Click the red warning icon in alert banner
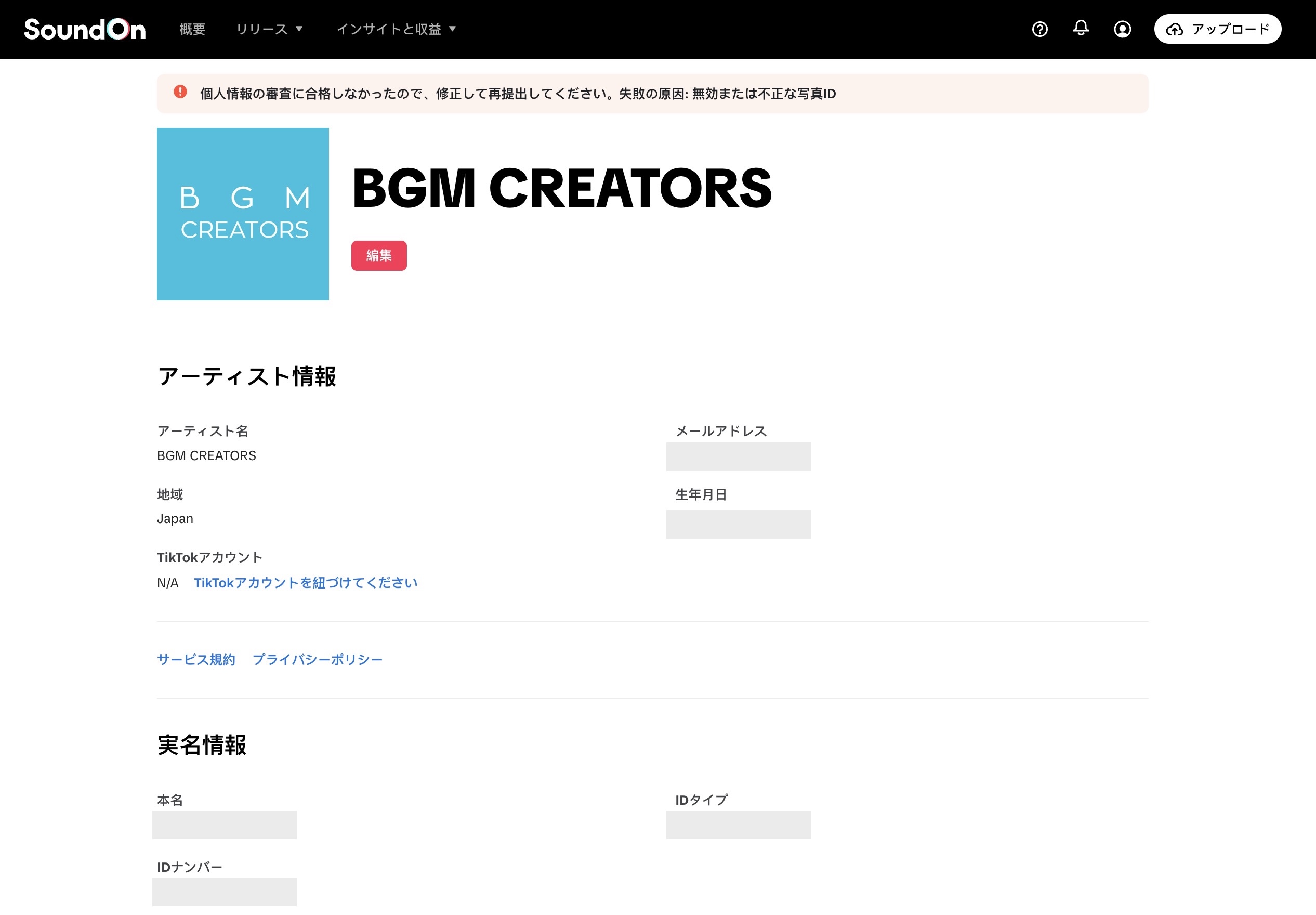Screen dimensions: 1316x915 [x=180, y=91]
